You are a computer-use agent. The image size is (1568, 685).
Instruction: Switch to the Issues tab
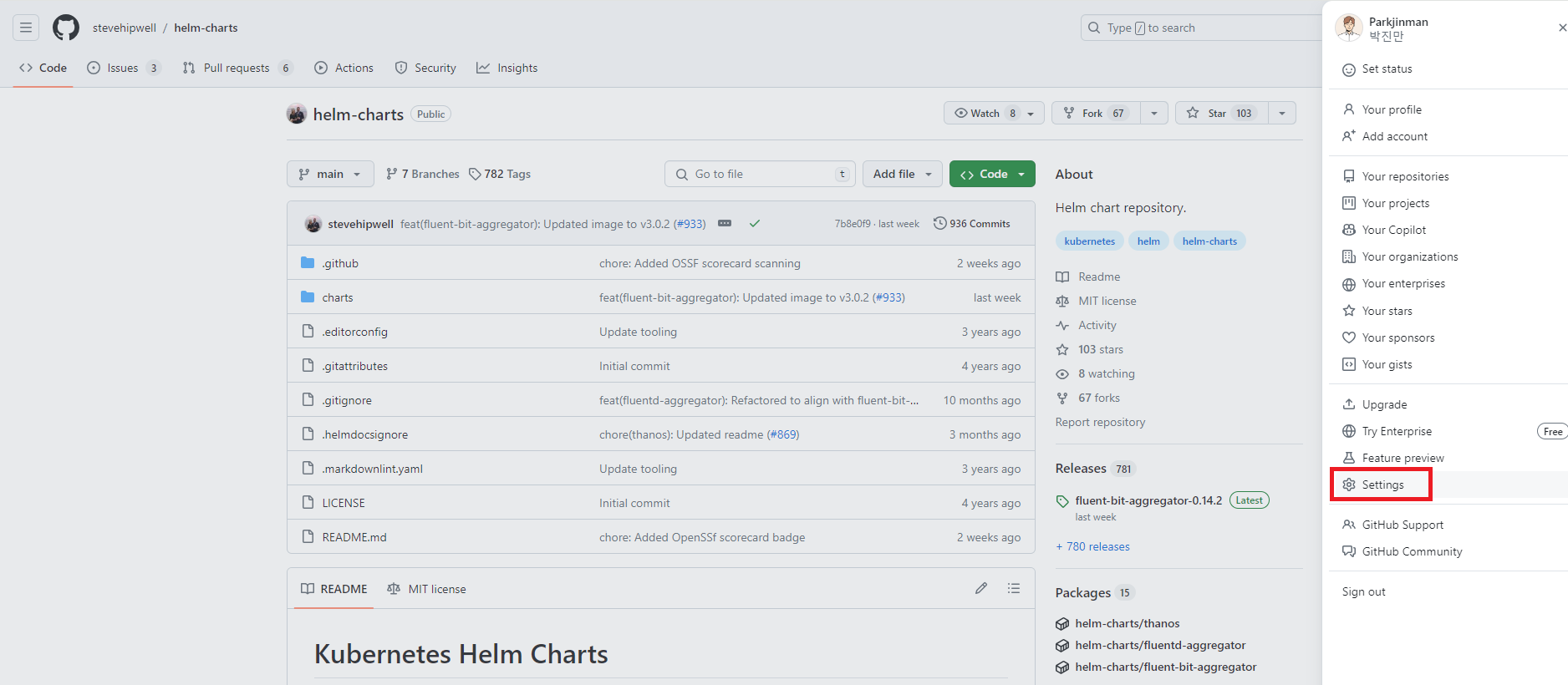(x=124, y=68)
